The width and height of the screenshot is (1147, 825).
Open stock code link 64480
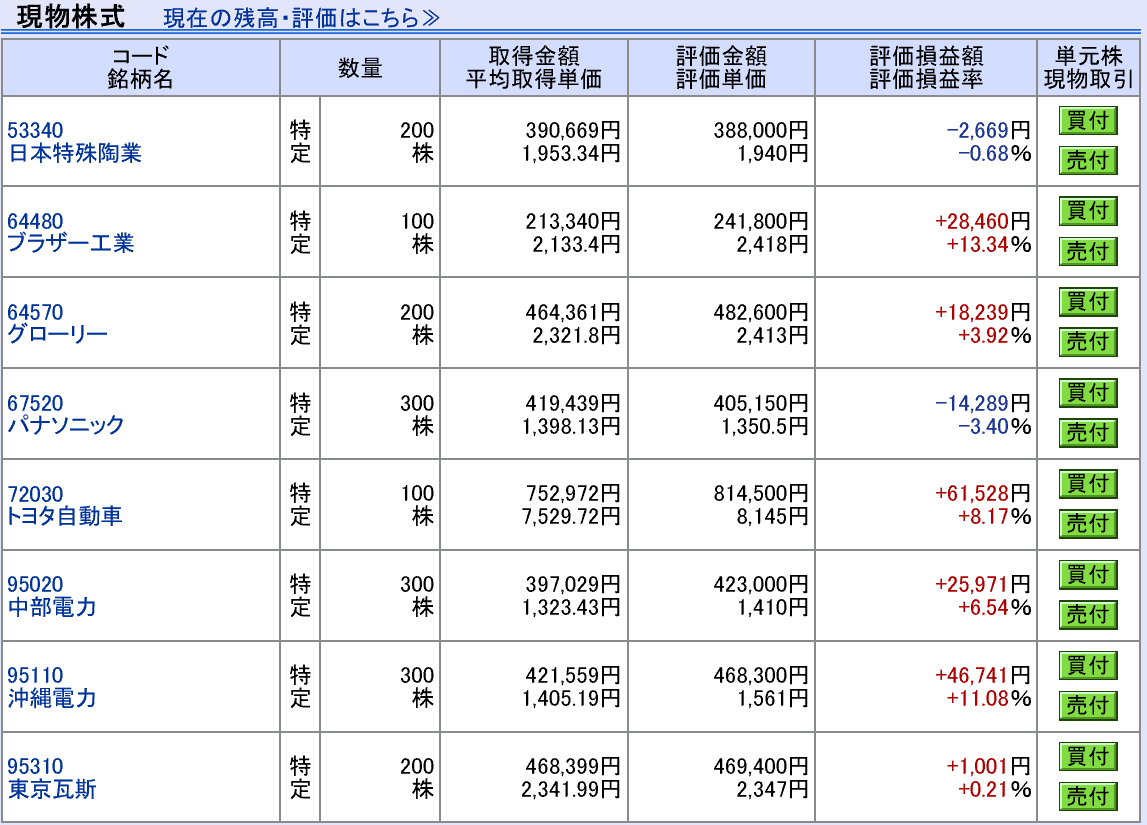point(35,221)
